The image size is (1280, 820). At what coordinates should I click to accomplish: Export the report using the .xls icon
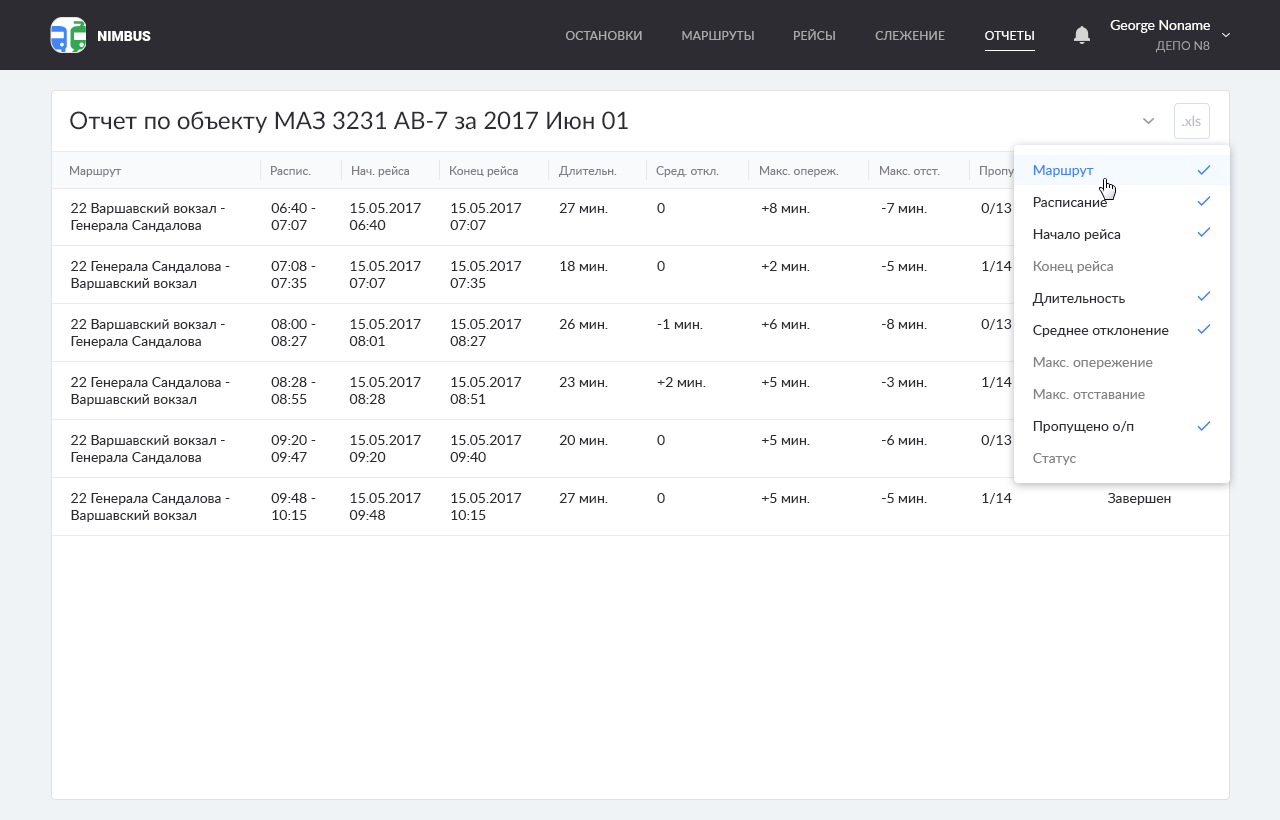point(1191,121)
